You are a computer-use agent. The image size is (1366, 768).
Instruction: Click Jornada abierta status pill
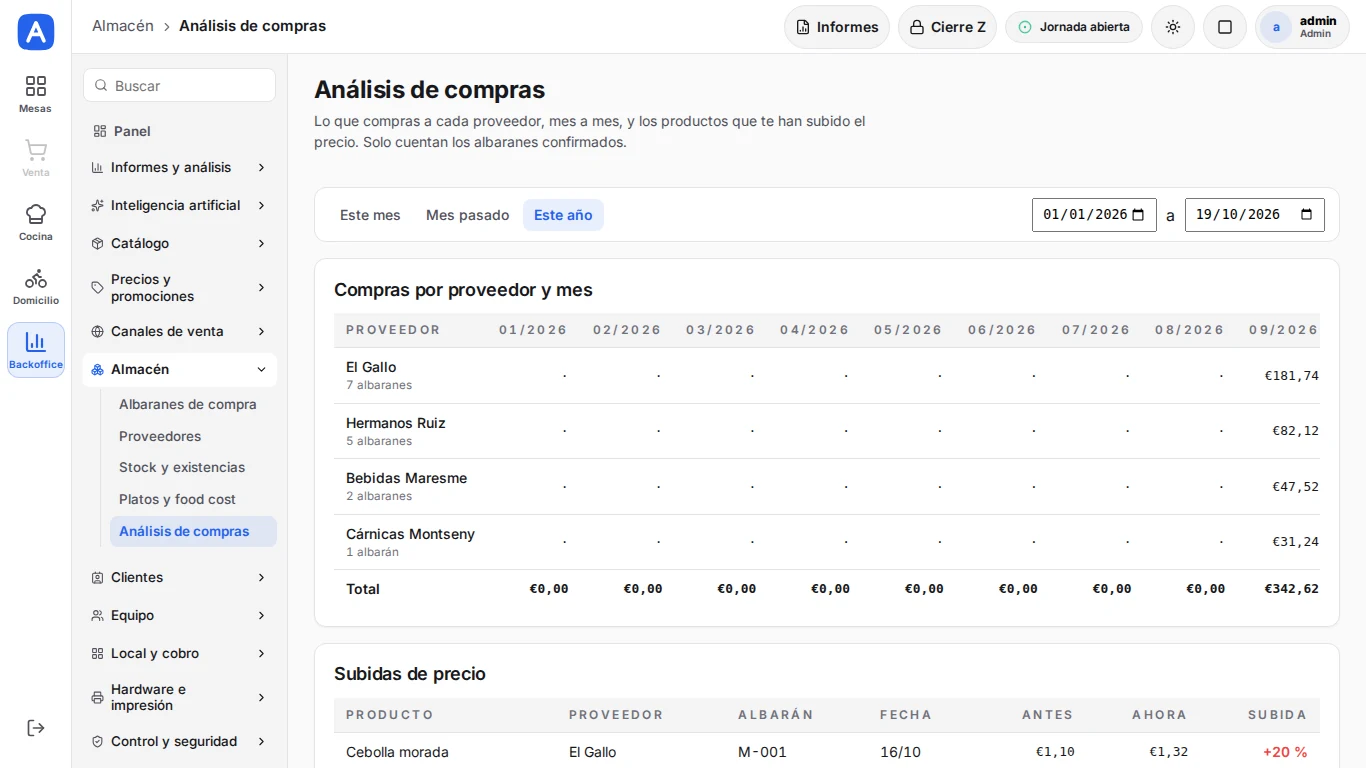pos(1074,27)
